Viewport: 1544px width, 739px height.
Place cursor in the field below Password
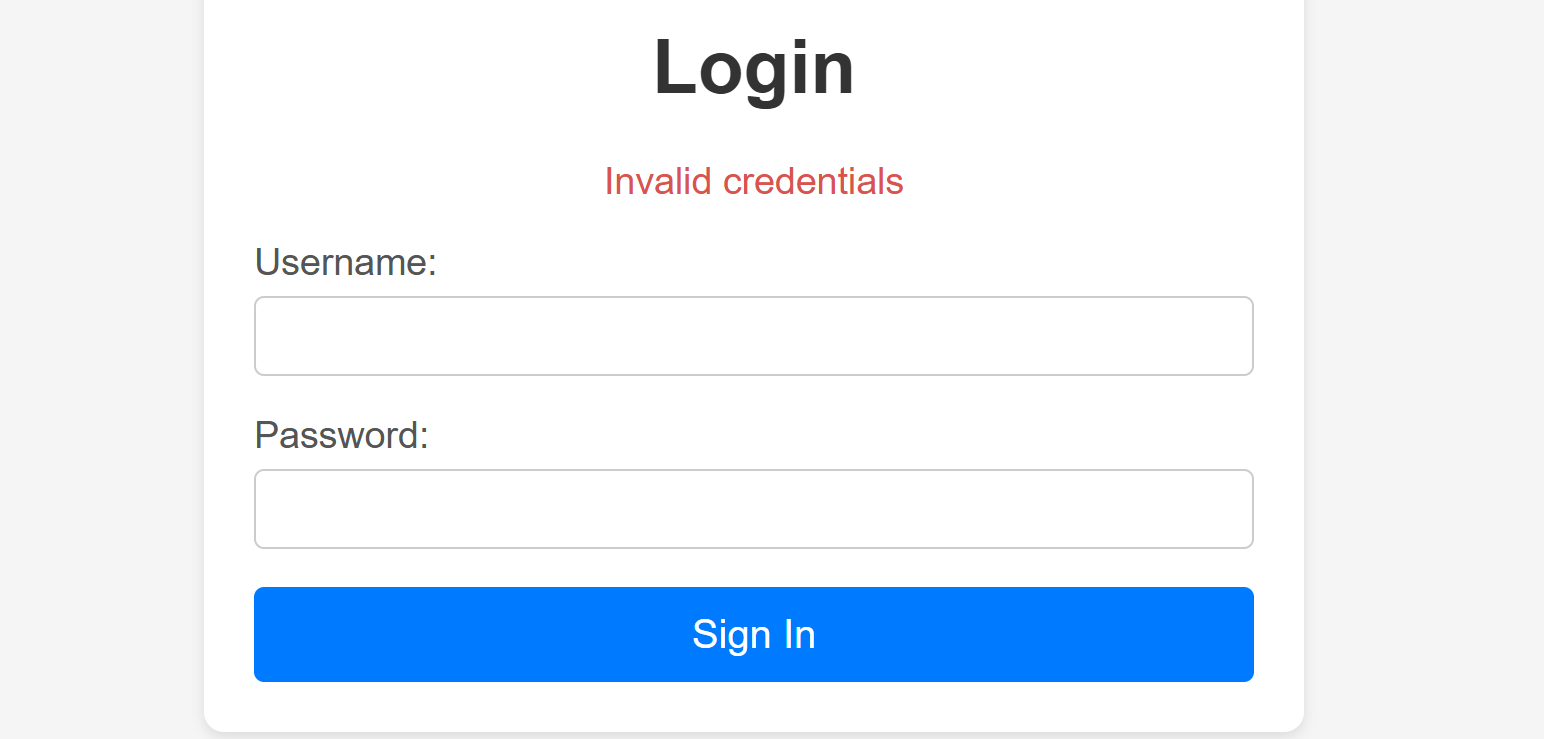tap(753, 509)
